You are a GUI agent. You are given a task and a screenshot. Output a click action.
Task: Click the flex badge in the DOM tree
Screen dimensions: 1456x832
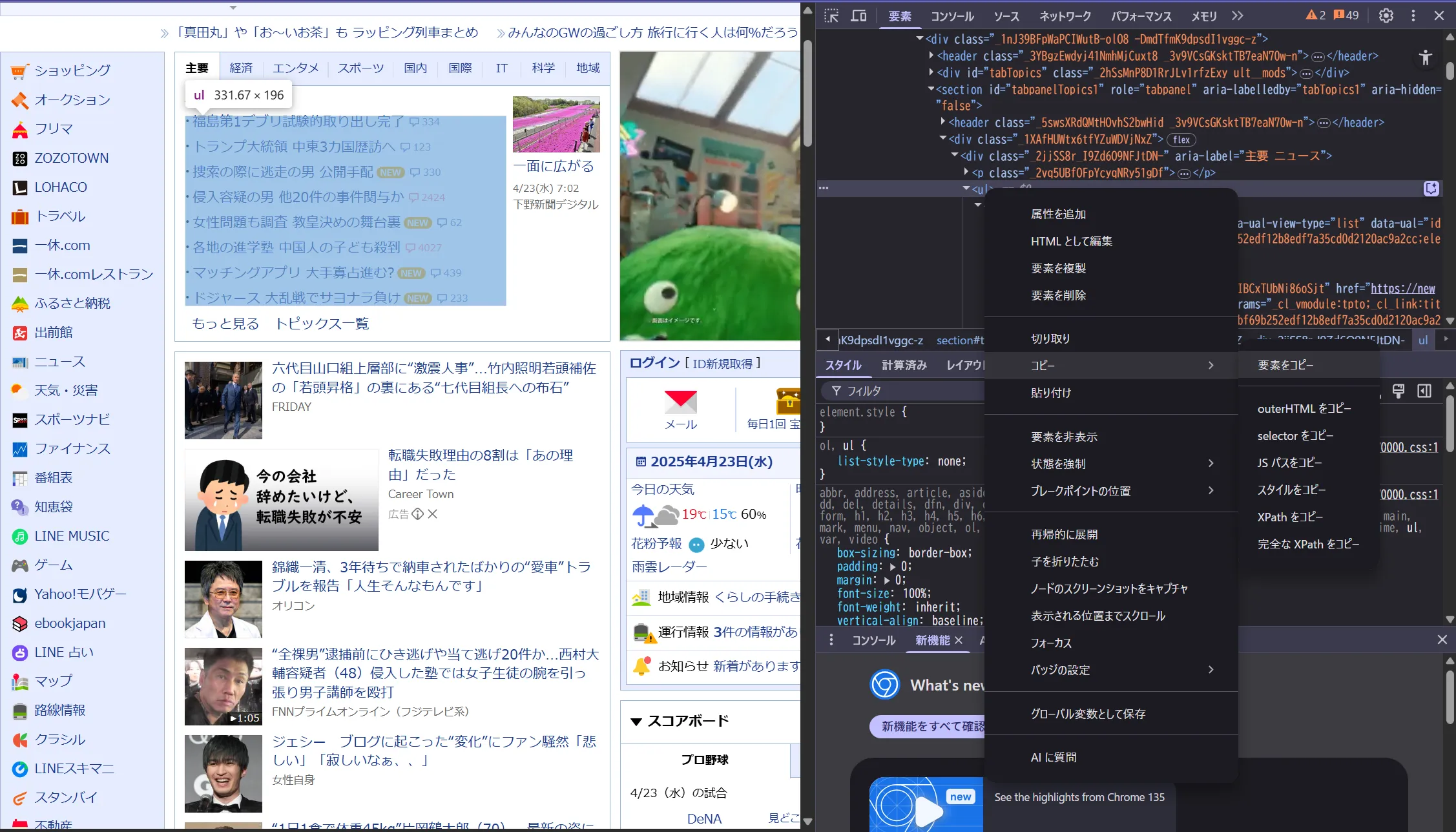point(1181,140)
